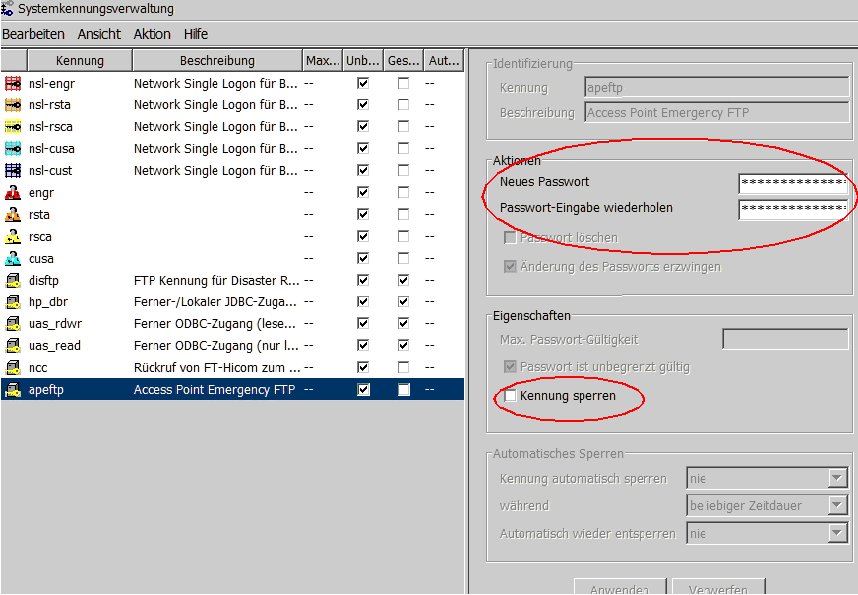This screenshot has height=595, width=858.
Task: Click the Passwort-Eingabe wiederholen field
Action: pyautogui.click(x=793, y=209)
